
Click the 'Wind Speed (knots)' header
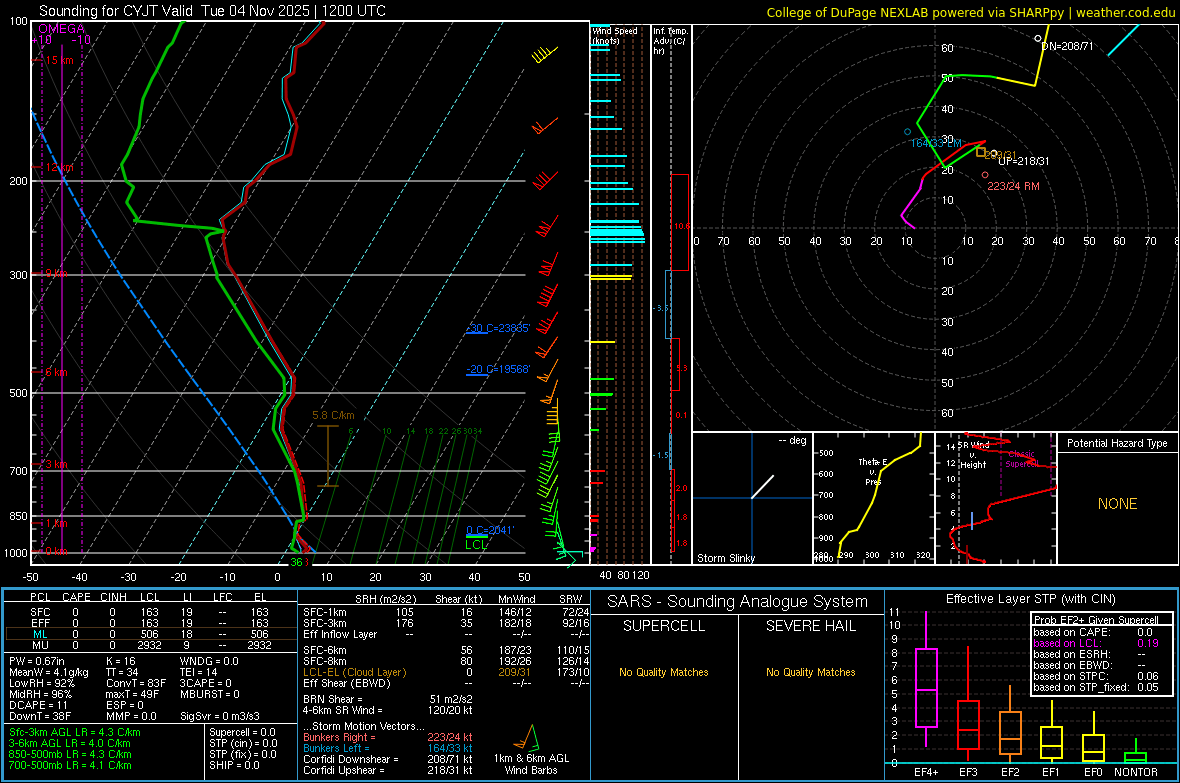pyautogui.click(x=615, y=35)
